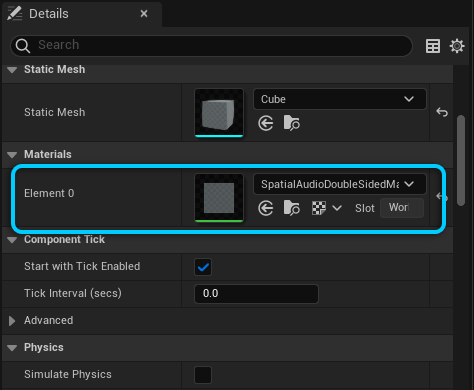This screenshot has height=390, width=474.
Task: Use selected asset for Static Mesh
Action: pos(266,123)
